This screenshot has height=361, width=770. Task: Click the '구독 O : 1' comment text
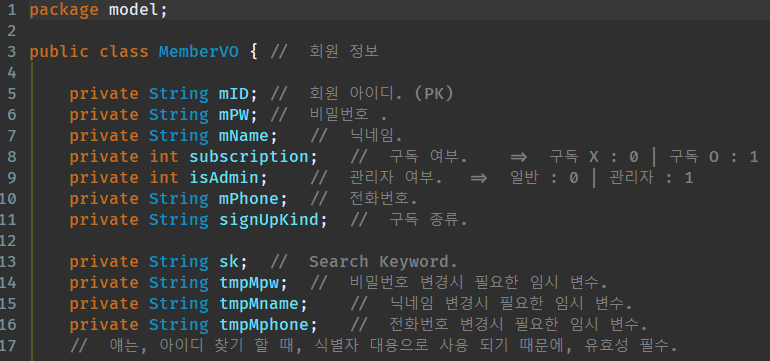click(x=714, y=157)
